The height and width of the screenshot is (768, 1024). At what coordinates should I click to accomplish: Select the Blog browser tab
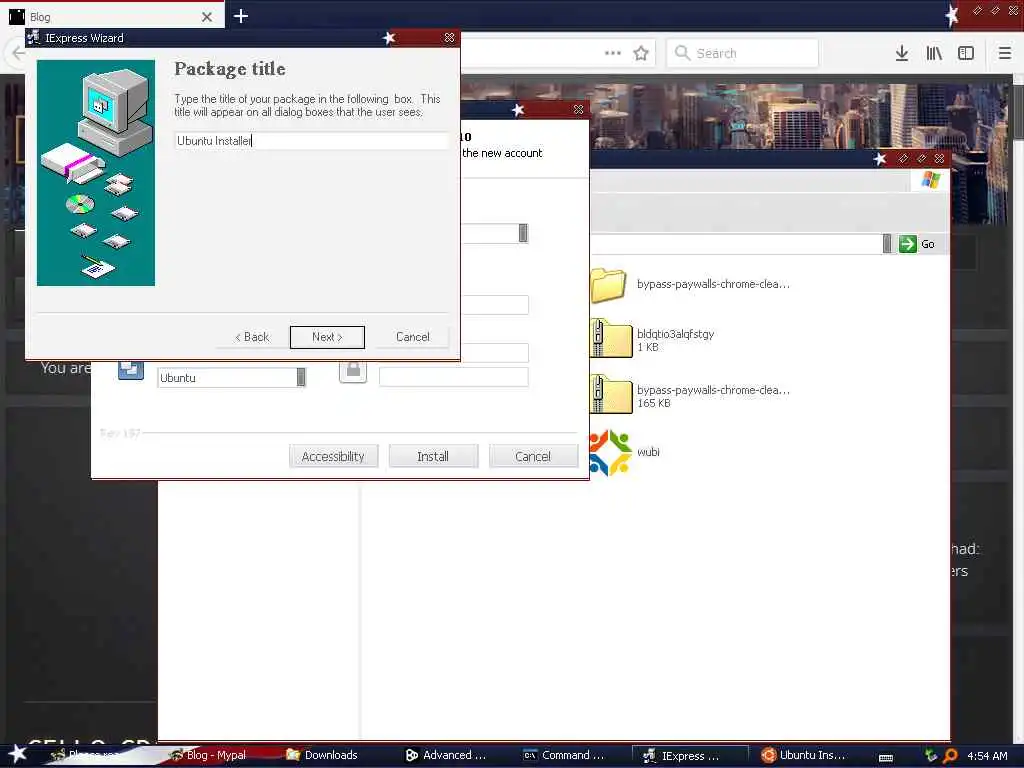(112, 16)
